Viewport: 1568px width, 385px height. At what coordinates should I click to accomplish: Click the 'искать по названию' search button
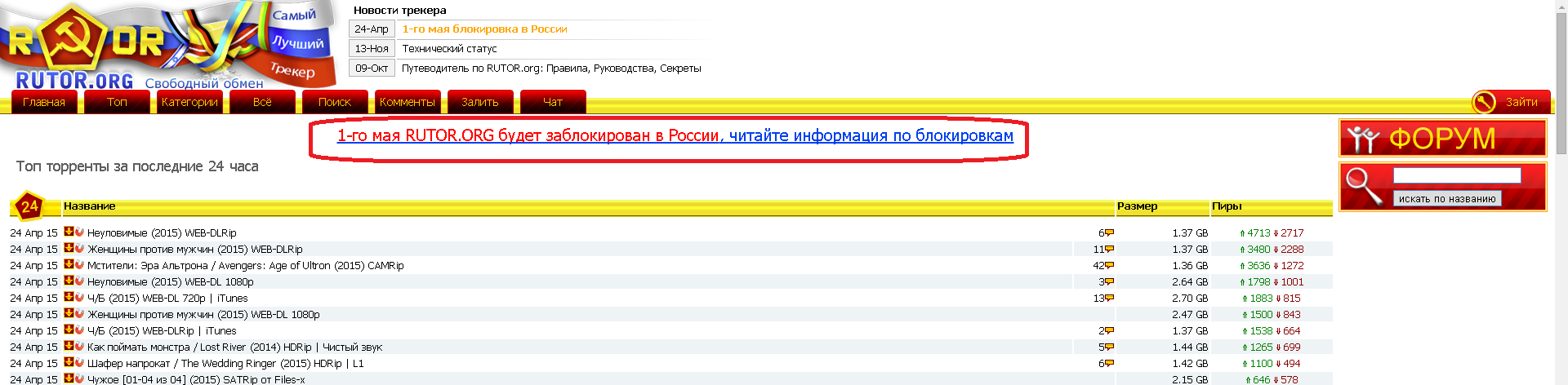(x=1447, y=198)
